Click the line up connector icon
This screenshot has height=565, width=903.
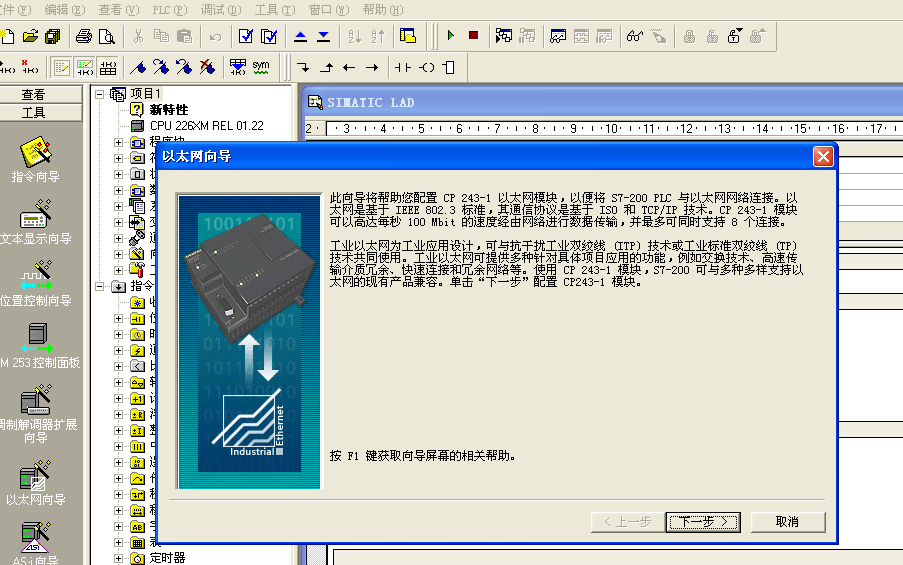pyautogui.click(x=327, y=67)
